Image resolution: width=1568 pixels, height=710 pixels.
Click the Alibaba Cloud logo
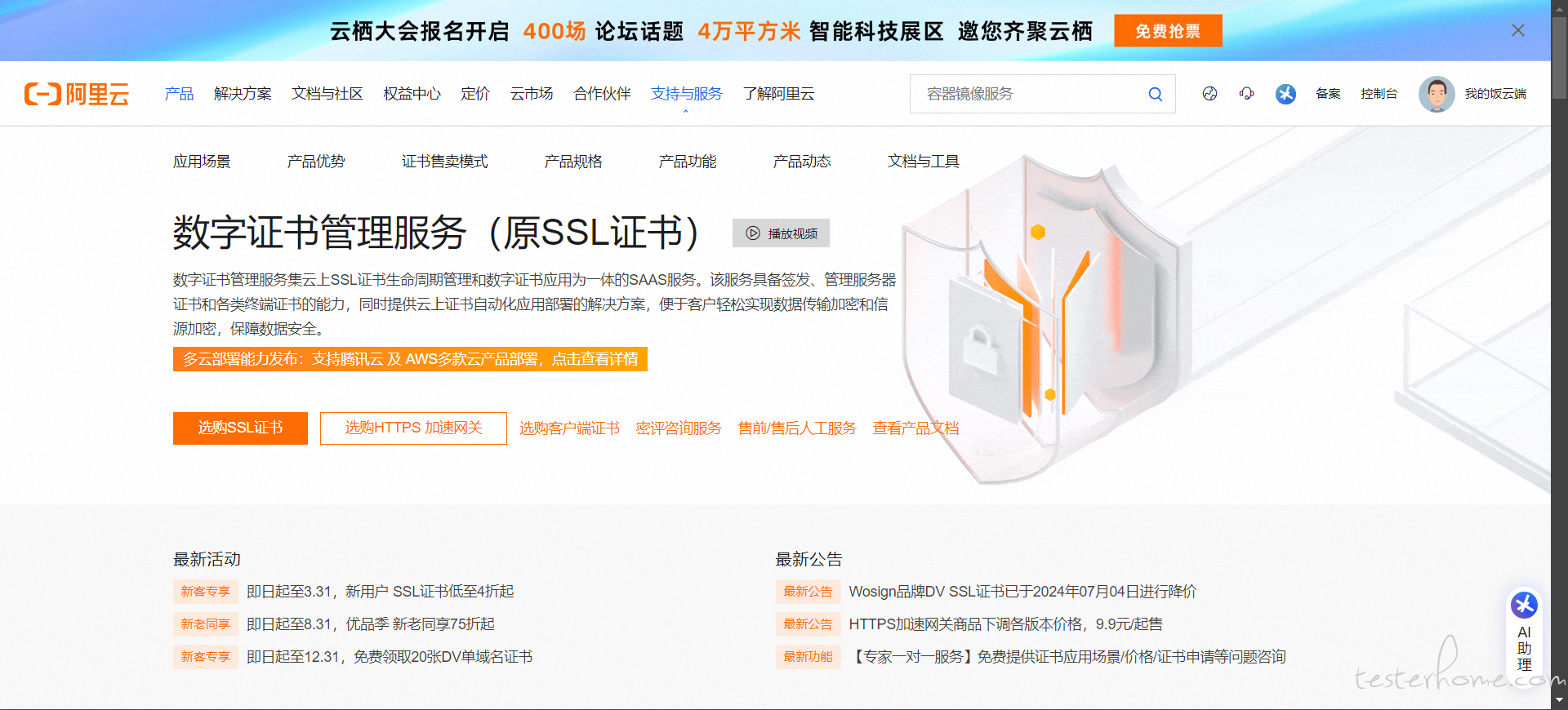coord(77,94)
